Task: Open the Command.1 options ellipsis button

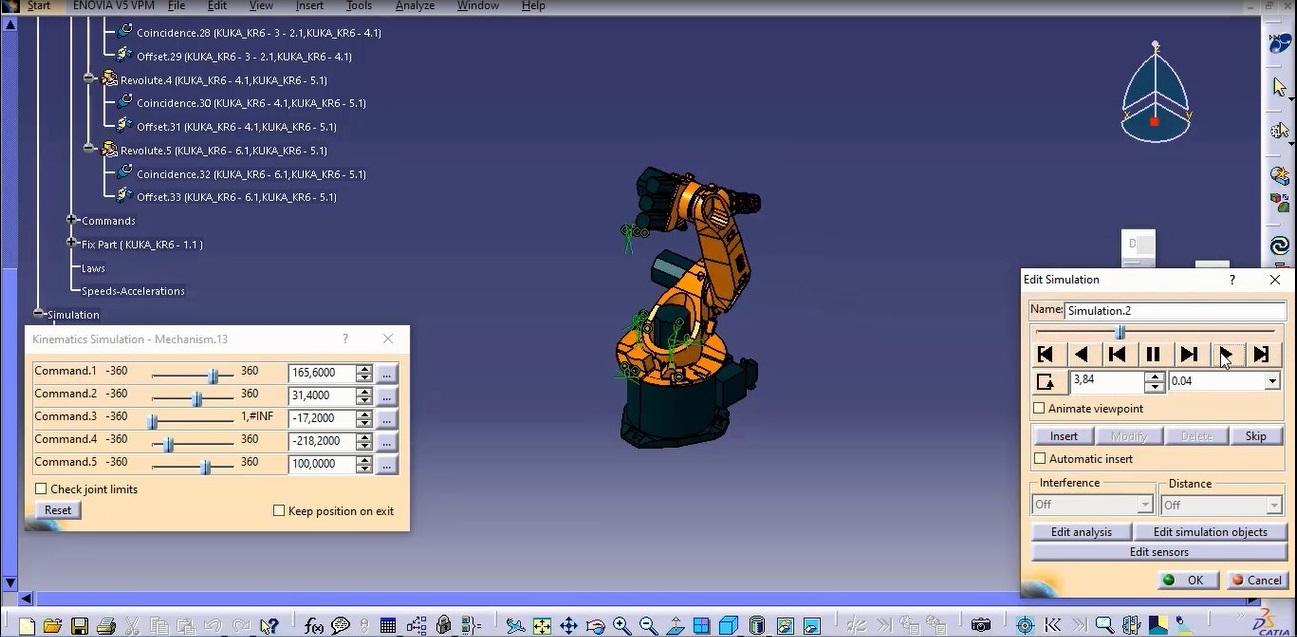Action: (387, 373)
